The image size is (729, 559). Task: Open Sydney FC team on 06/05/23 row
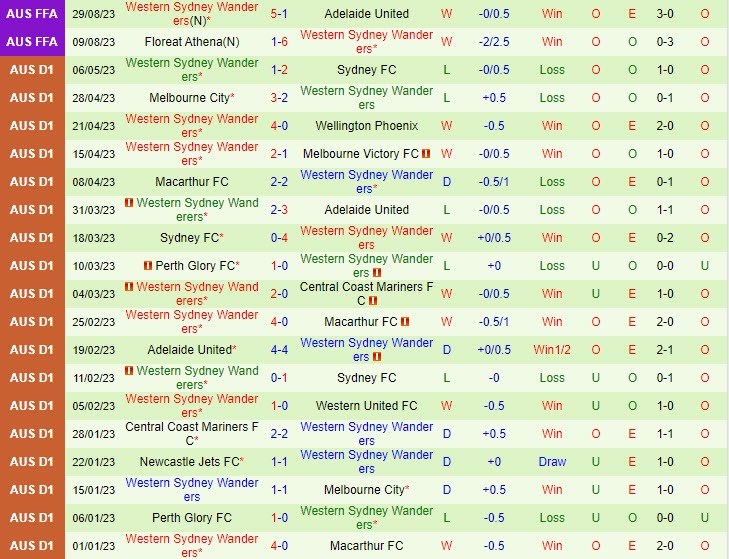pyautogui.click(x=366, y=70)
